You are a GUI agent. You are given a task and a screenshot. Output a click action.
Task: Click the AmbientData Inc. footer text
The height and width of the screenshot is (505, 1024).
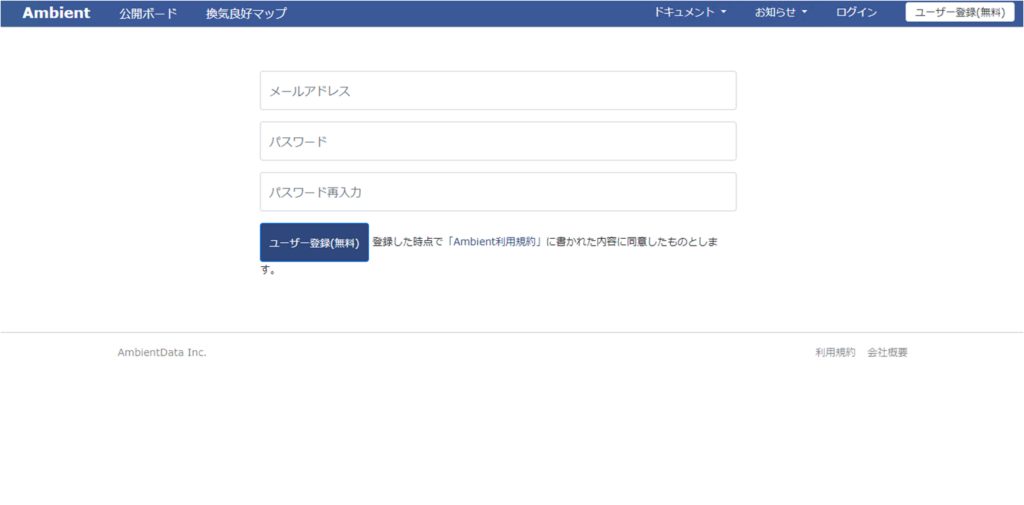coord(162,353)
